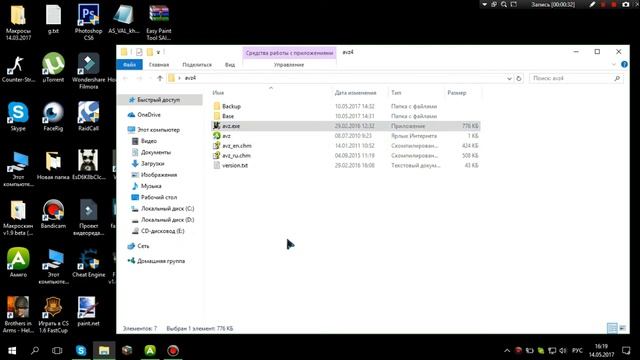The height and width of the screenshot is (360, 640).
Task: Open the Вид ribbon tab
Action: pos(230,64)
